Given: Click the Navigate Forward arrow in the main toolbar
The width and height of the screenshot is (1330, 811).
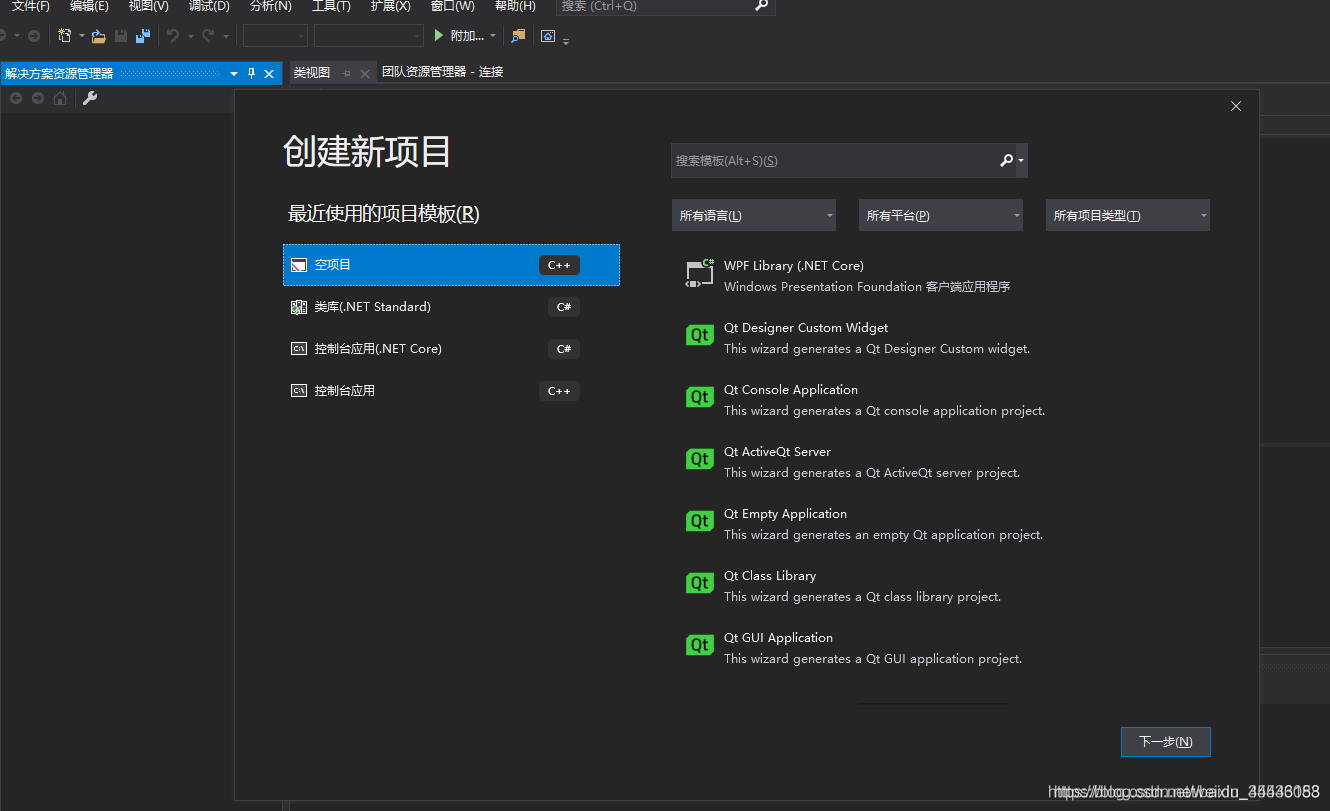Looking at the screenshot, I should coord(33,36).
